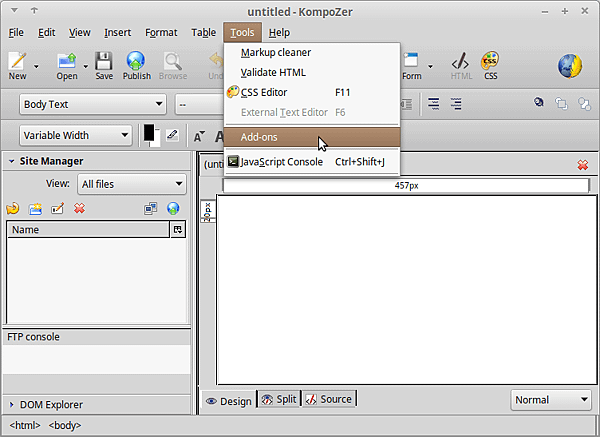This screenshot has width=600, height=437.
Task: Click the send to back layer icon
Action: pyautogui.click(x=584, y=103)
